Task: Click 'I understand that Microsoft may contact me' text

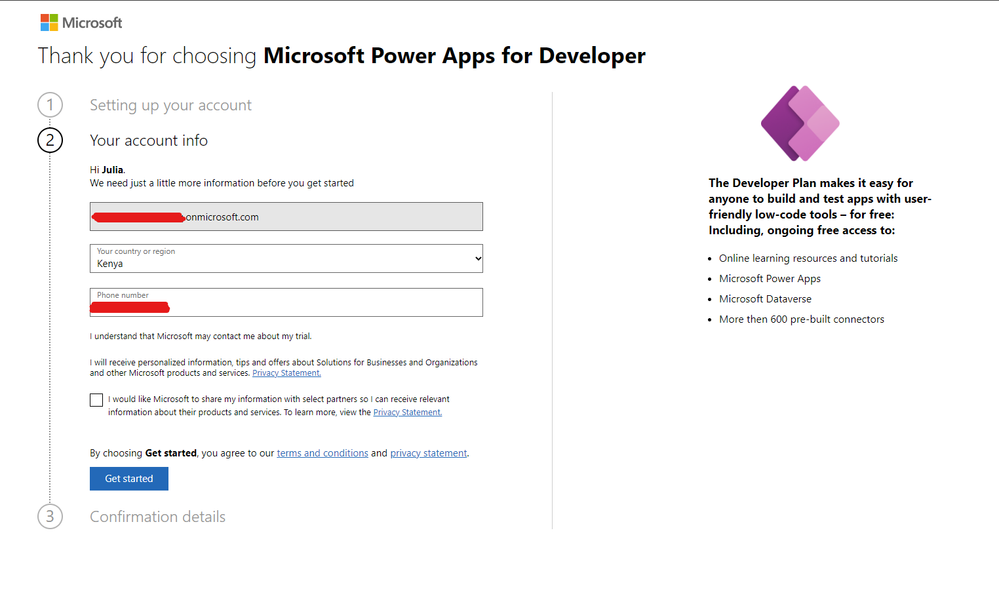Action: tap(201, 336)
